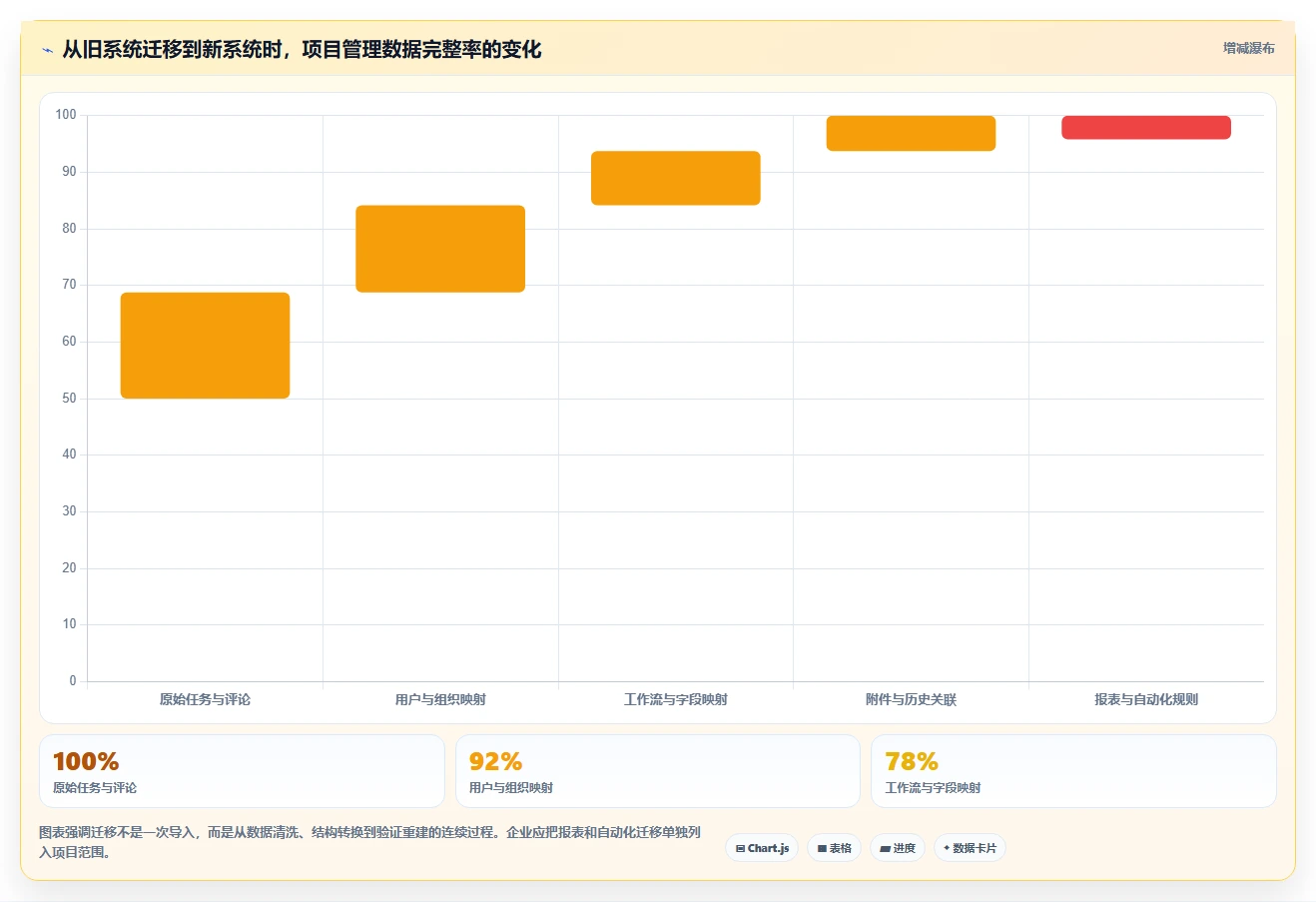Click the 增减瀑布 label in the header
The height and width of the screenshot is (902, 1316).
(1249, 48)
